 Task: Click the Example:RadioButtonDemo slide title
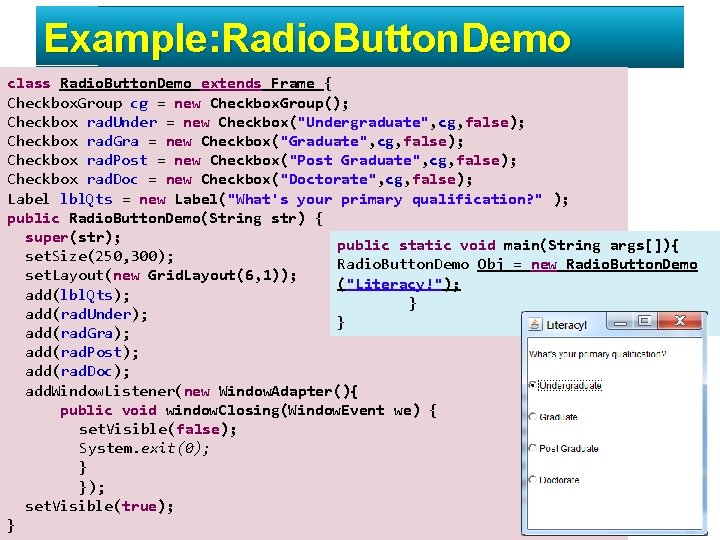click(x=307, y=39)
